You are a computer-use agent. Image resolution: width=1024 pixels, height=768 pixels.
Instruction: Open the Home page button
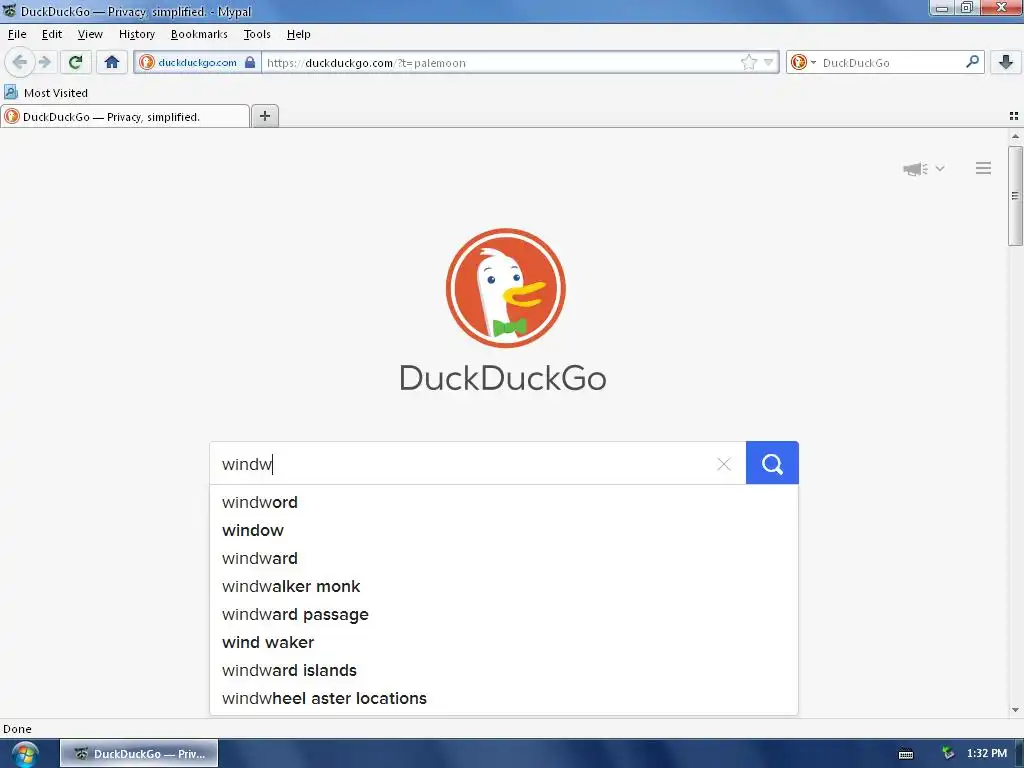[112, 62]
